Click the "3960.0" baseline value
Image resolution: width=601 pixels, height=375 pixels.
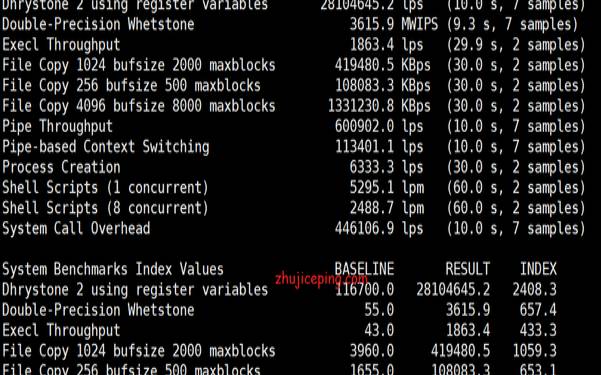tap(372, 351)
